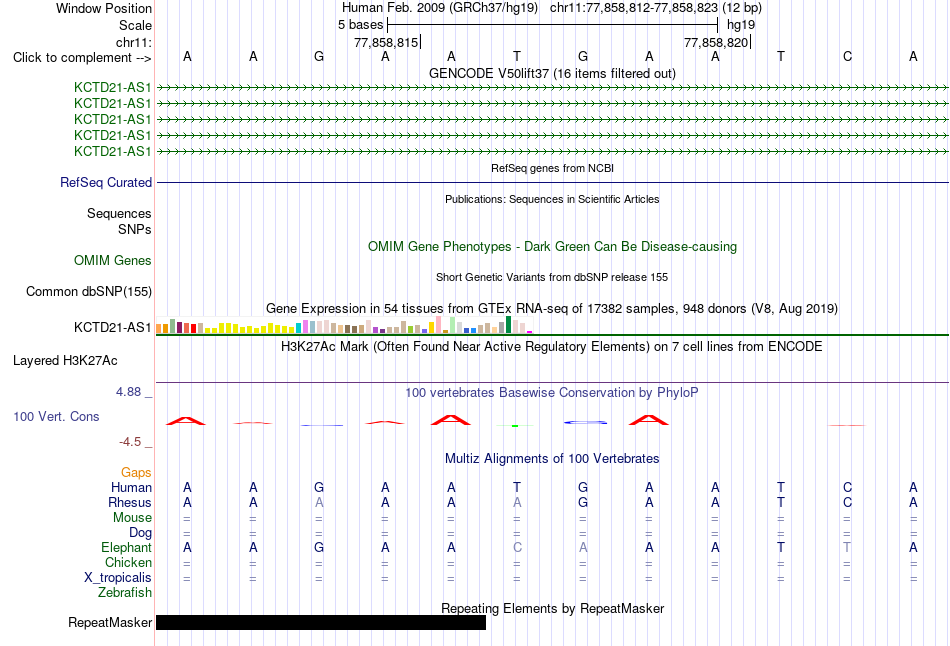Click 'Publications: Sequences in Scientific Articles' title
The height and width of the screenshot is (646, 950).
click(552, 199)
